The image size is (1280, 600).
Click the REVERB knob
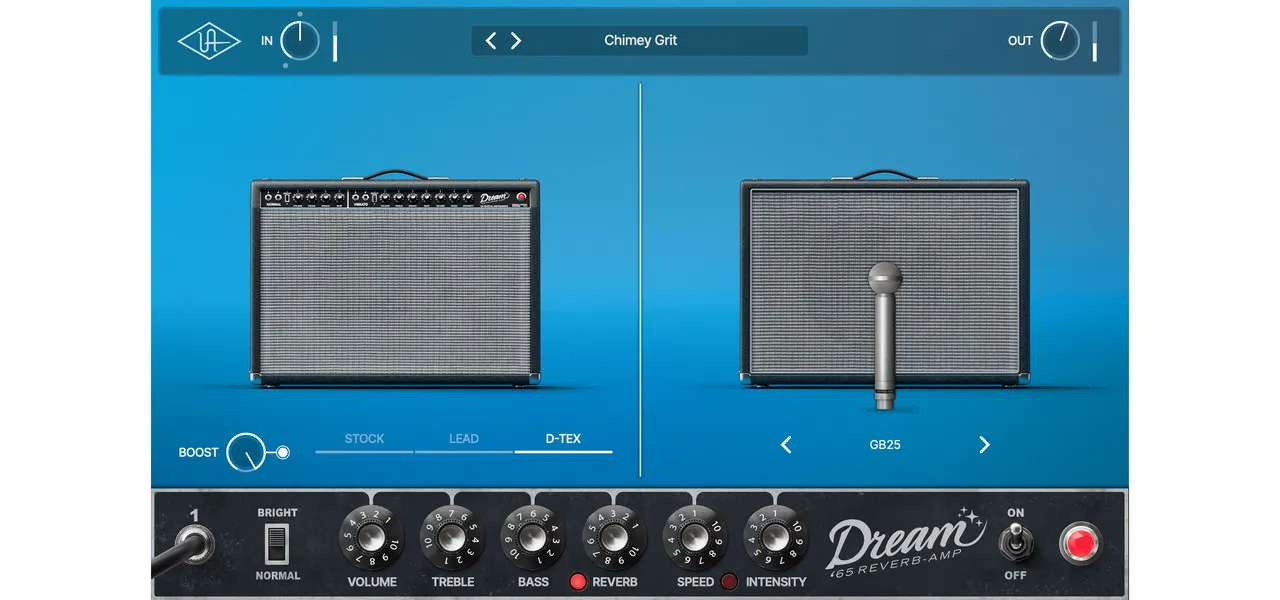[x=614, y=539]
